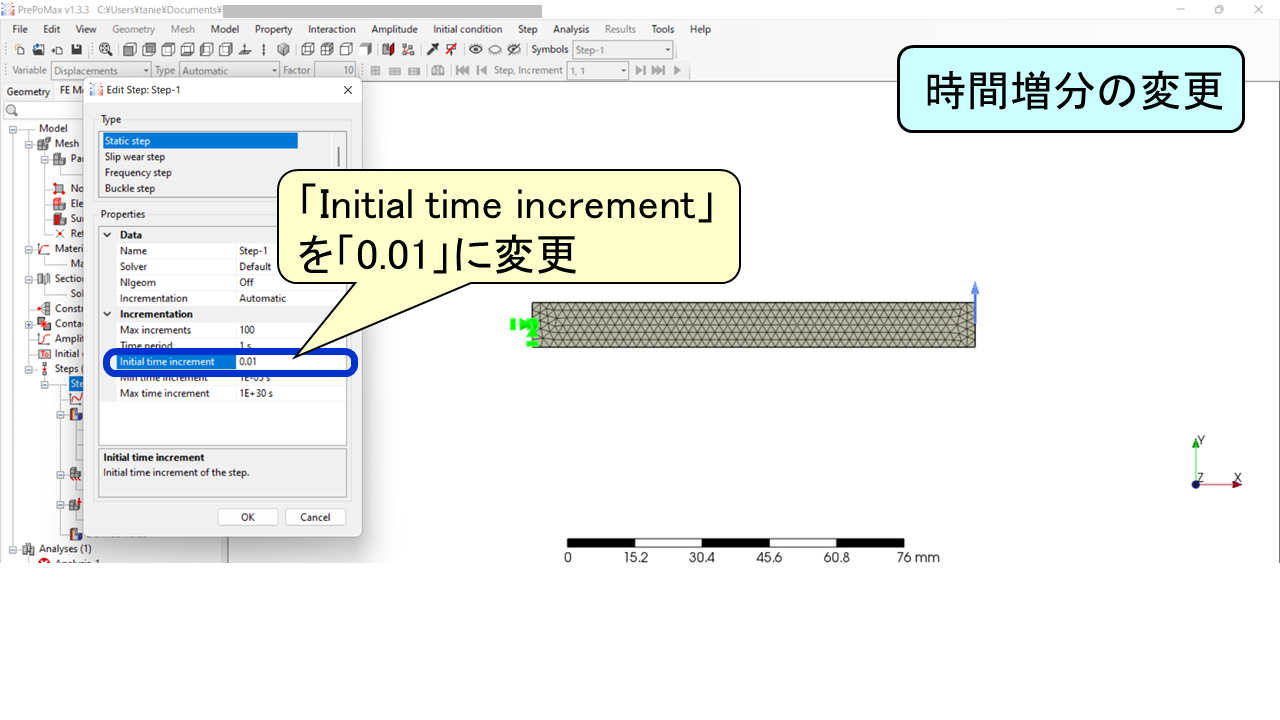The height and width of the screenshot is (720, 1280).
Task: Click the hide all parts icon
Action: [x=495, y=49]
